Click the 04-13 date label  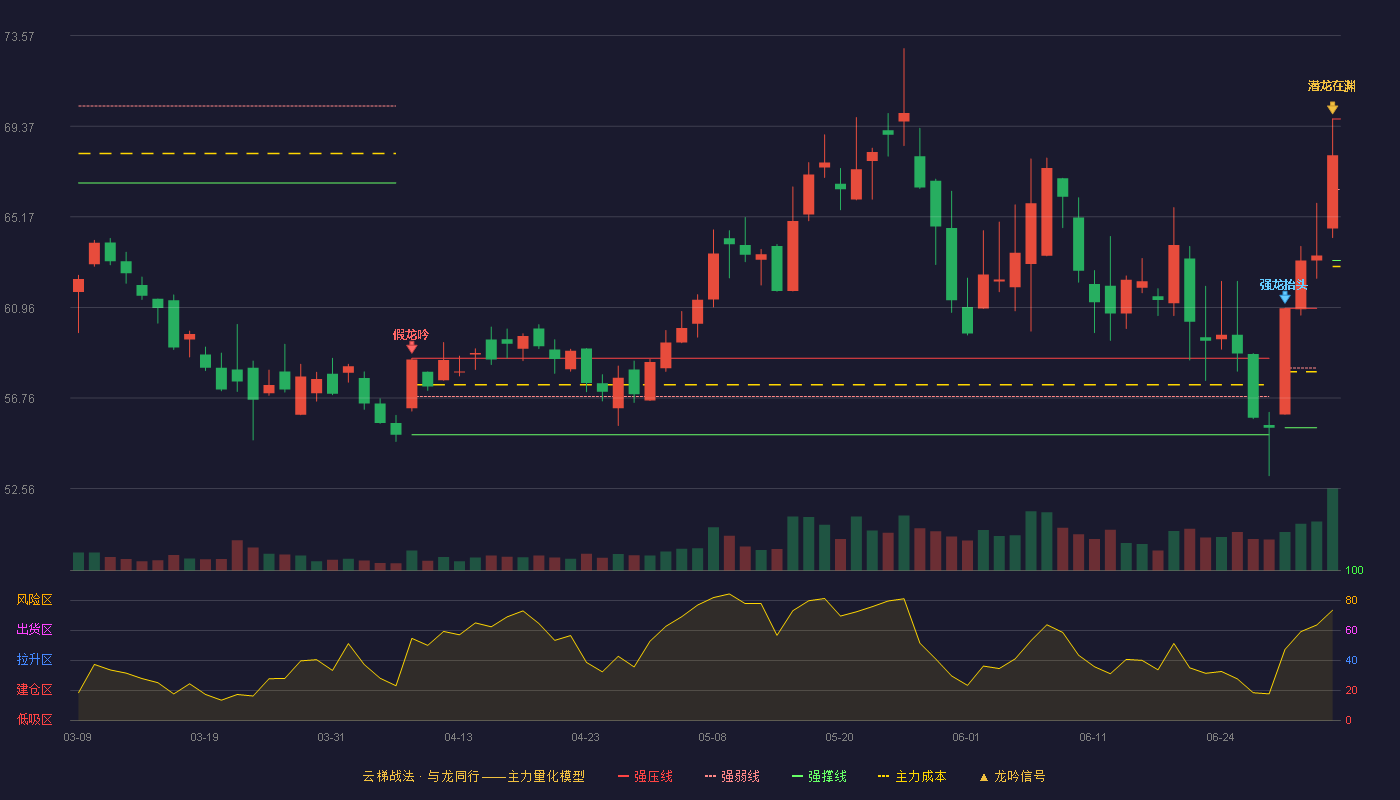tap(458, 737)
